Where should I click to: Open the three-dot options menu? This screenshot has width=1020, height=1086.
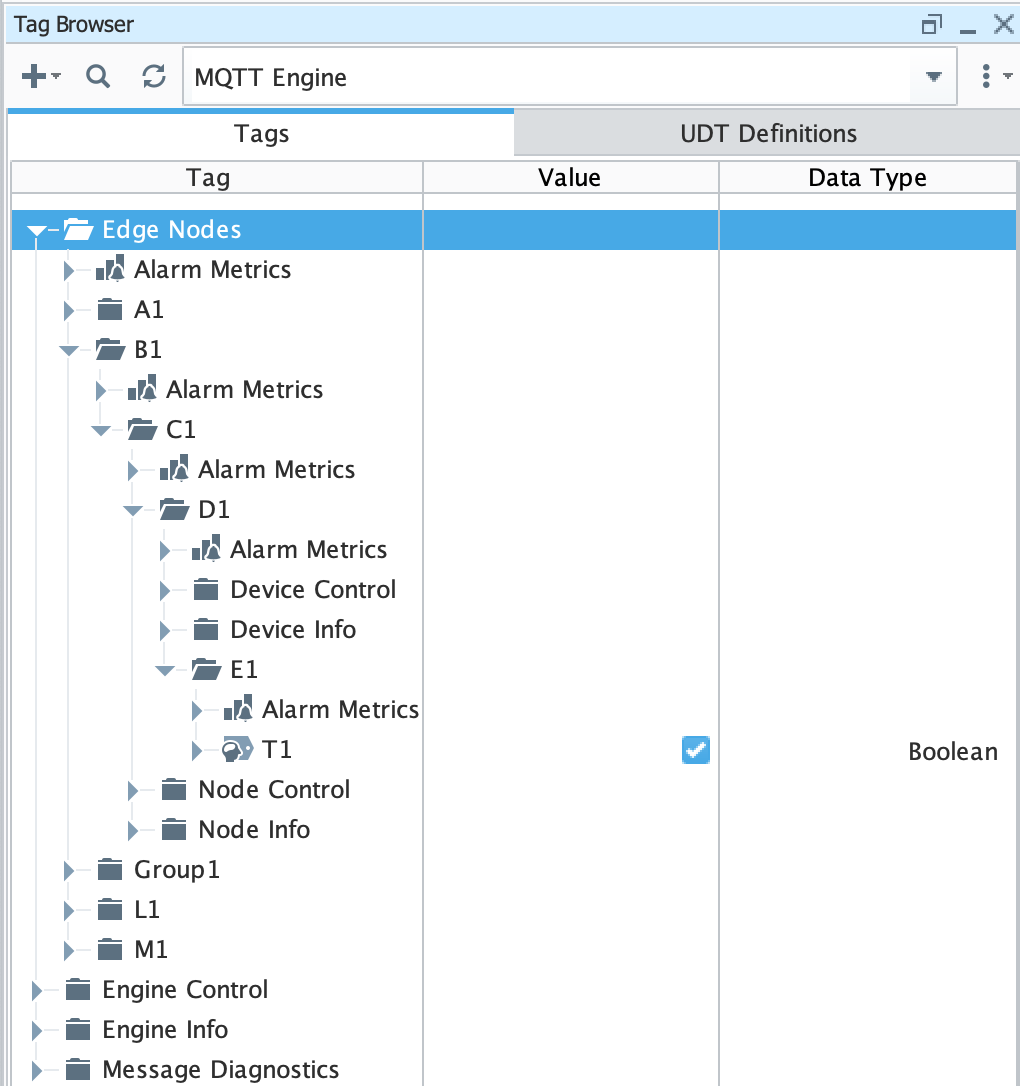tap(986, 77)
